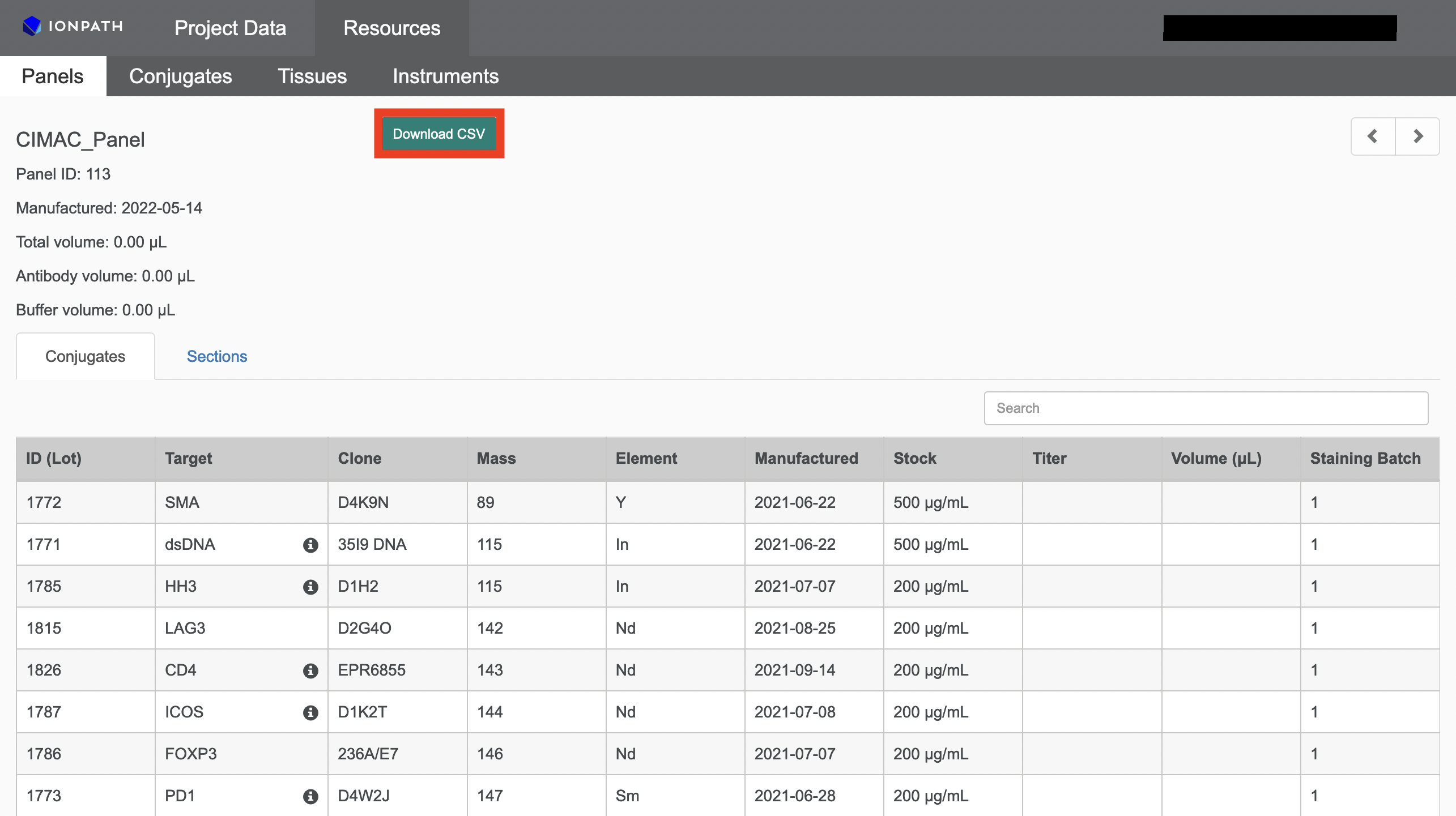Select the Conjugates tab under panel details

coord(85,356)
